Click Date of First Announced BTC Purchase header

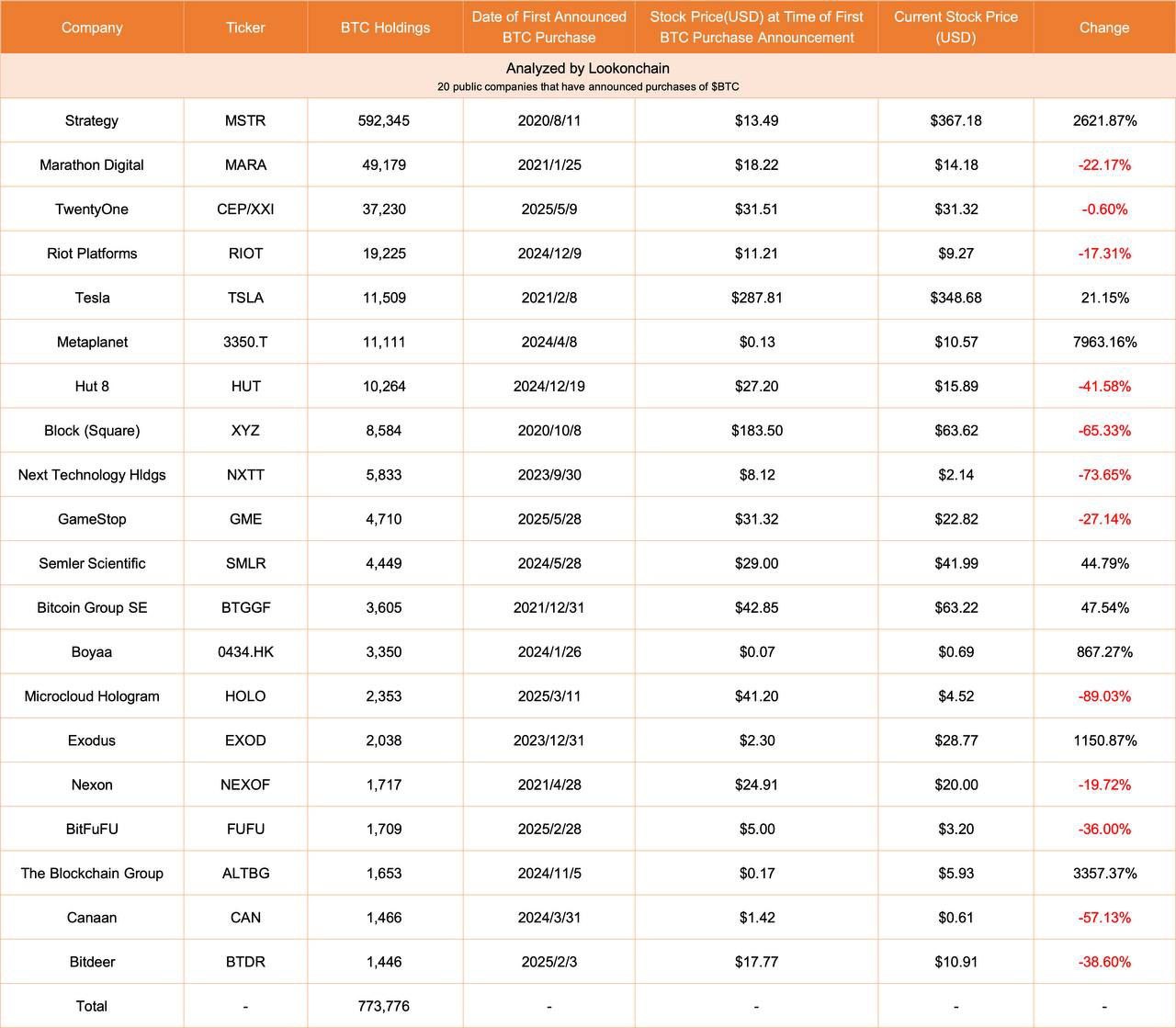[549, 28]
